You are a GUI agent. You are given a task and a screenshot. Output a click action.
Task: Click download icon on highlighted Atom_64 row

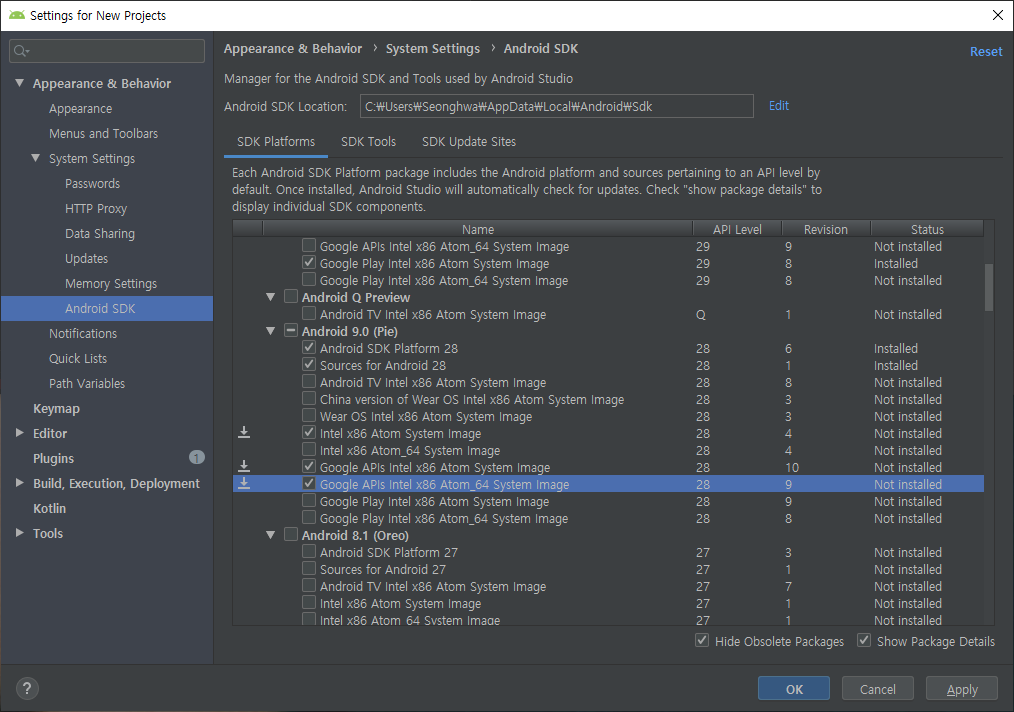tap(244, 483)
